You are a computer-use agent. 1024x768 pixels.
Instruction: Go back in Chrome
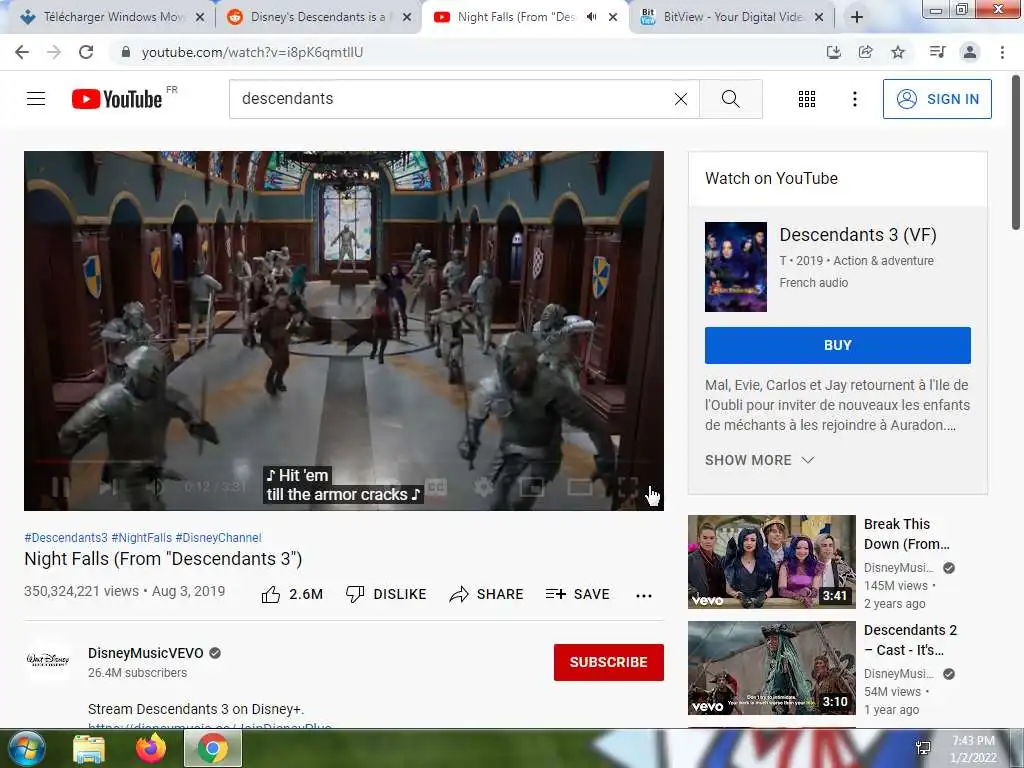pos(22,52)
